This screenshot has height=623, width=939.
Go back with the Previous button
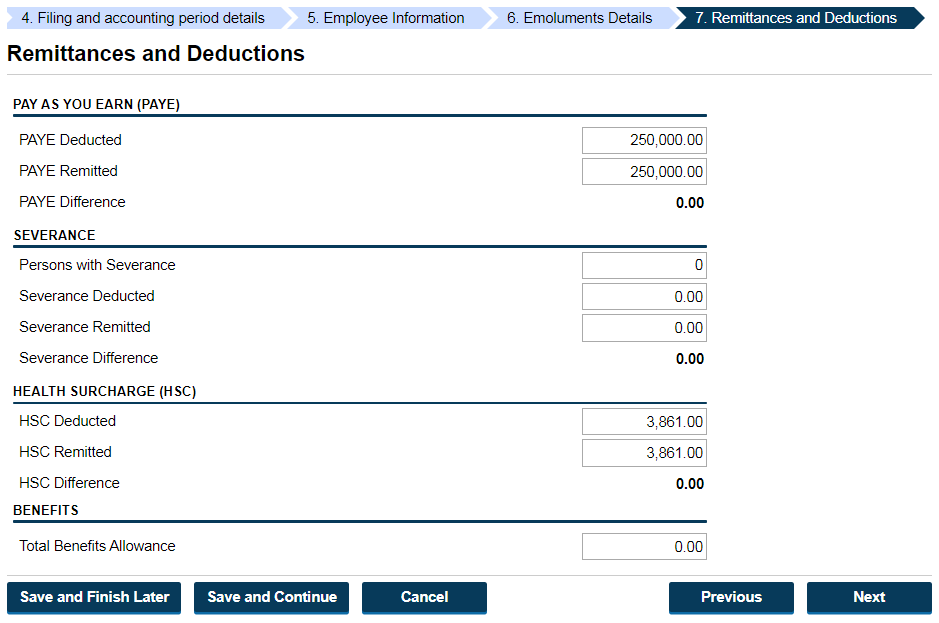tap(731, 597)
